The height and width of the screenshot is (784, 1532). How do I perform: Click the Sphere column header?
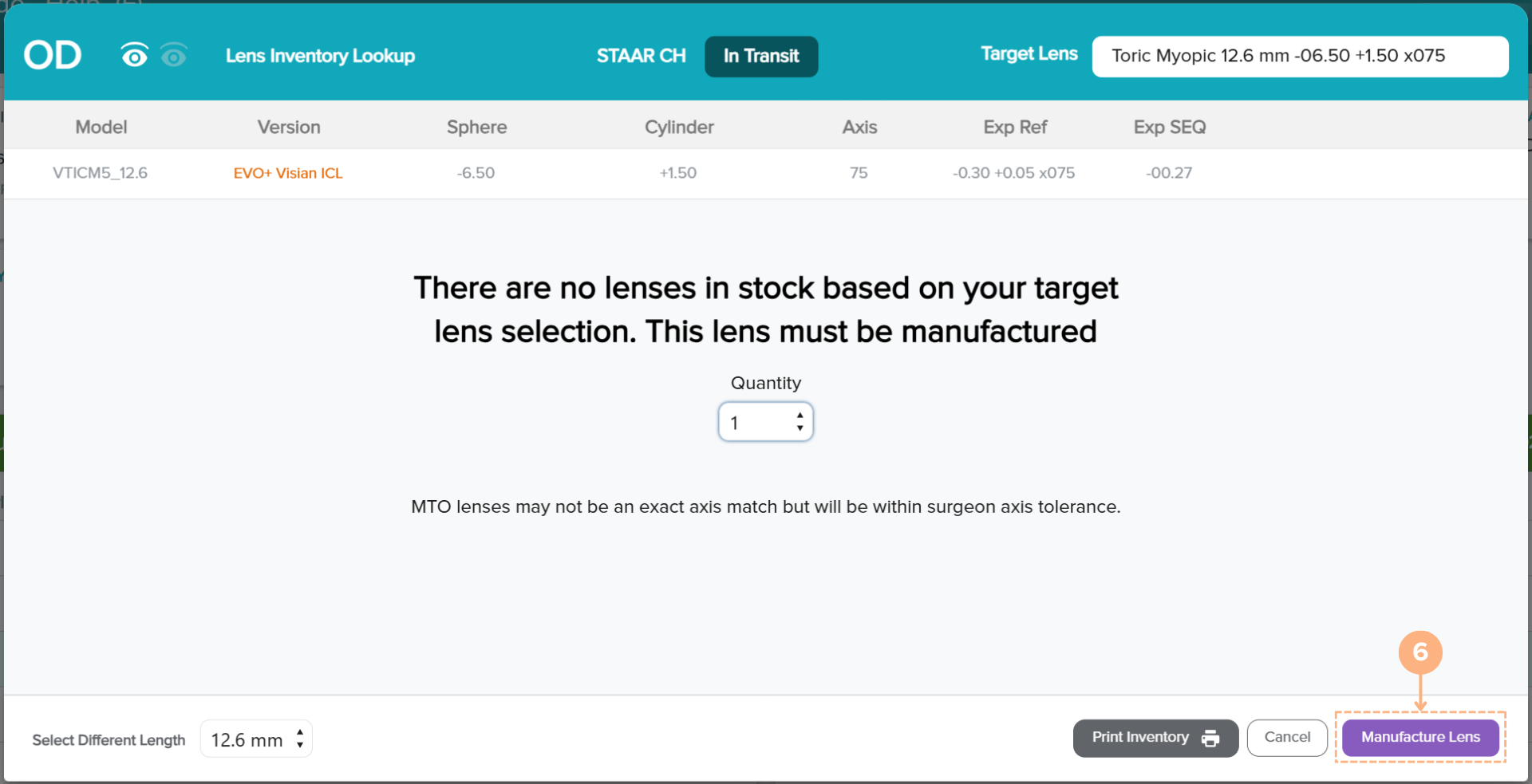point(476,127)
